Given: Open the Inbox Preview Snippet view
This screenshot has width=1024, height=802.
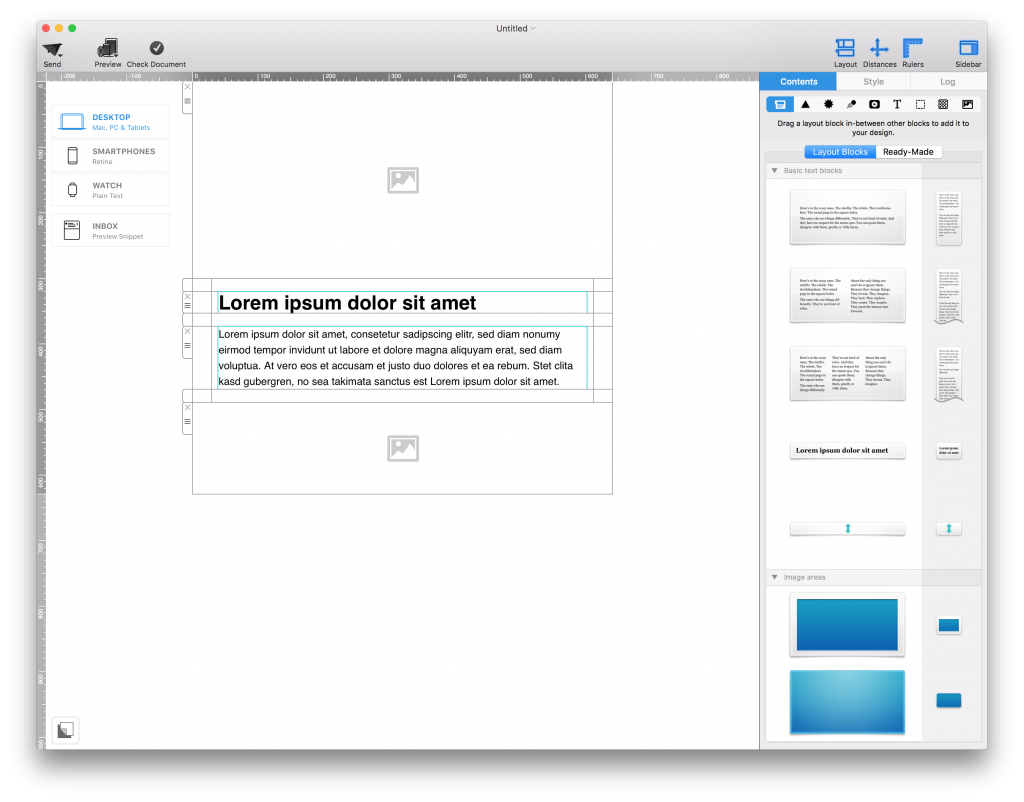Looking at the screenshot, I should point(110,231).
